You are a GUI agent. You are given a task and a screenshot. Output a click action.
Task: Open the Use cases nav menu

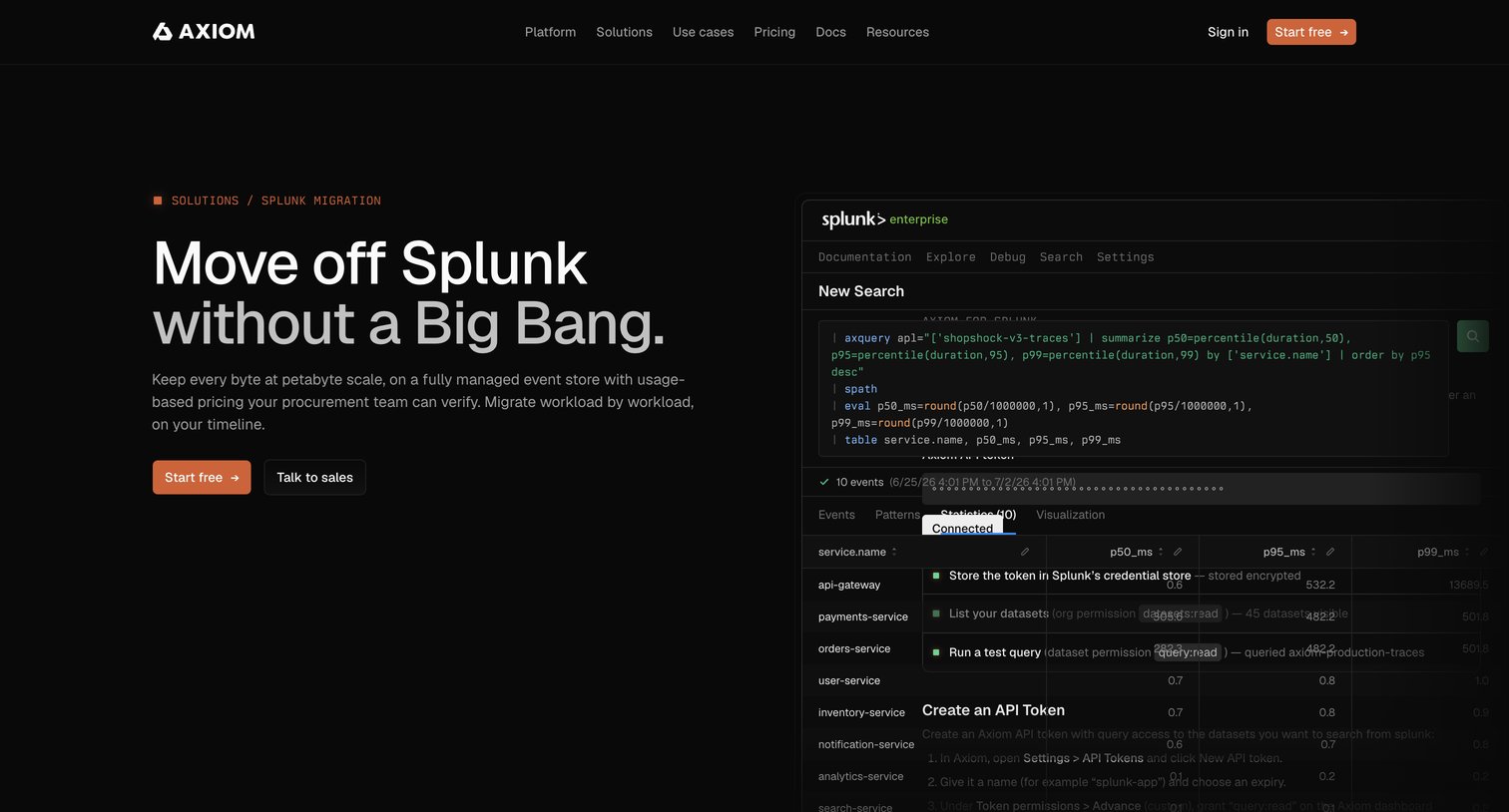[x=703, y=32]
